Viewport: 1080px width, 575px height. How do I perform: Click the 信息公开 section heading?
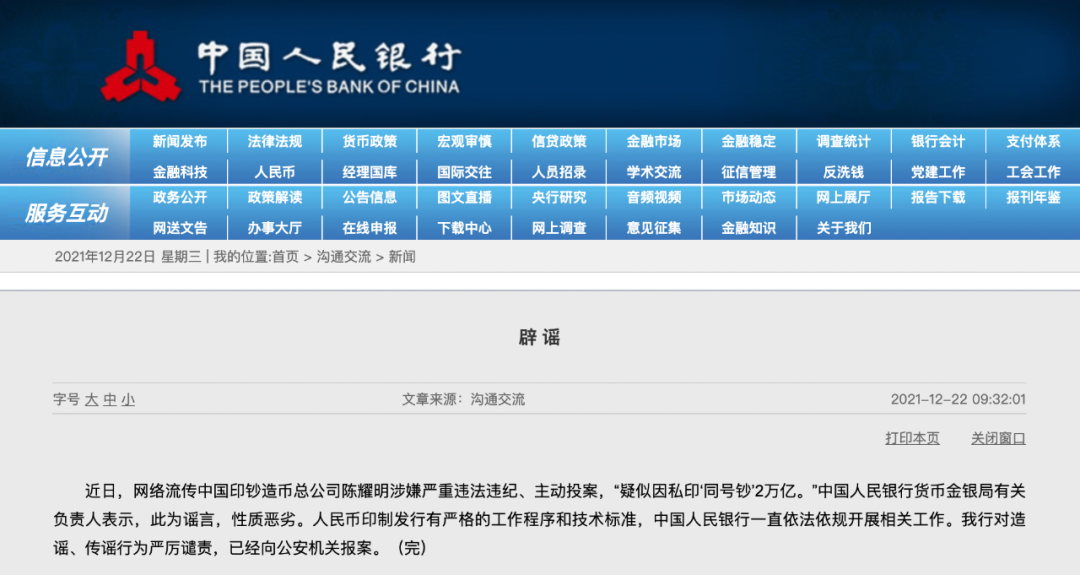point(66,157)
